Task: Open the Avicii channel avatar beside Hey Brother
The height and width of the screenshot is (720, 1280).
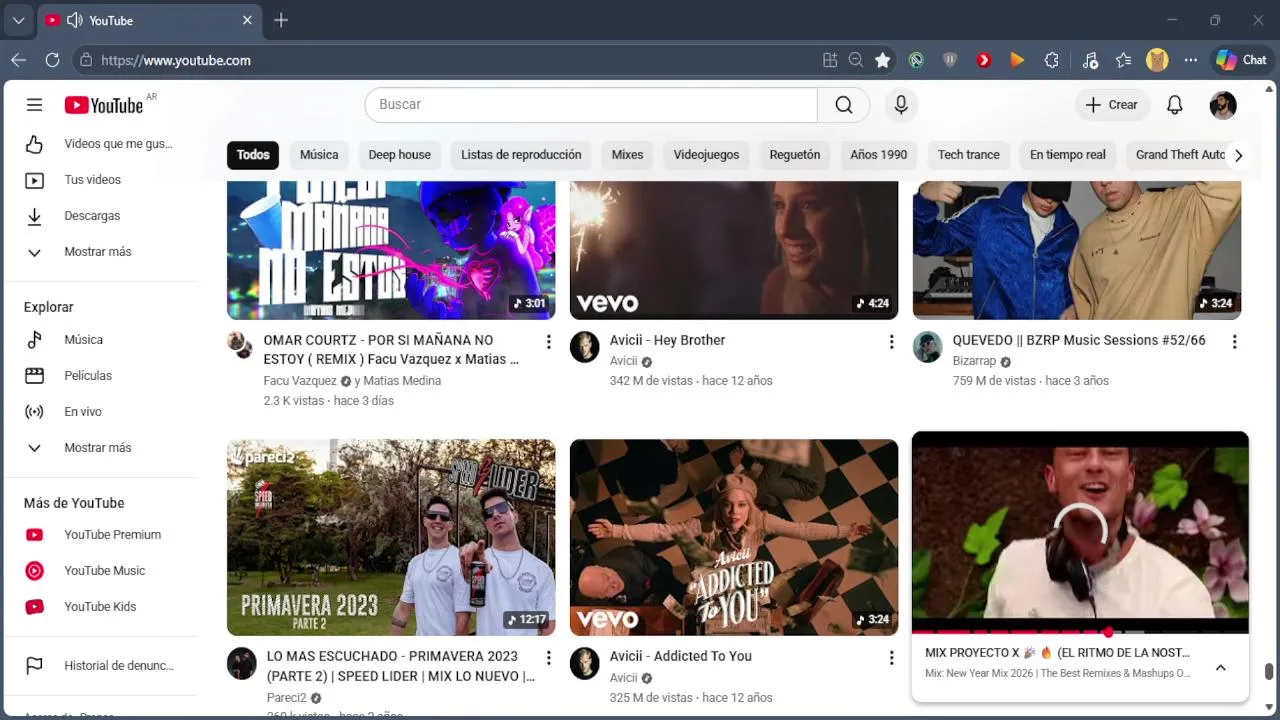Action: click(584, 347)
